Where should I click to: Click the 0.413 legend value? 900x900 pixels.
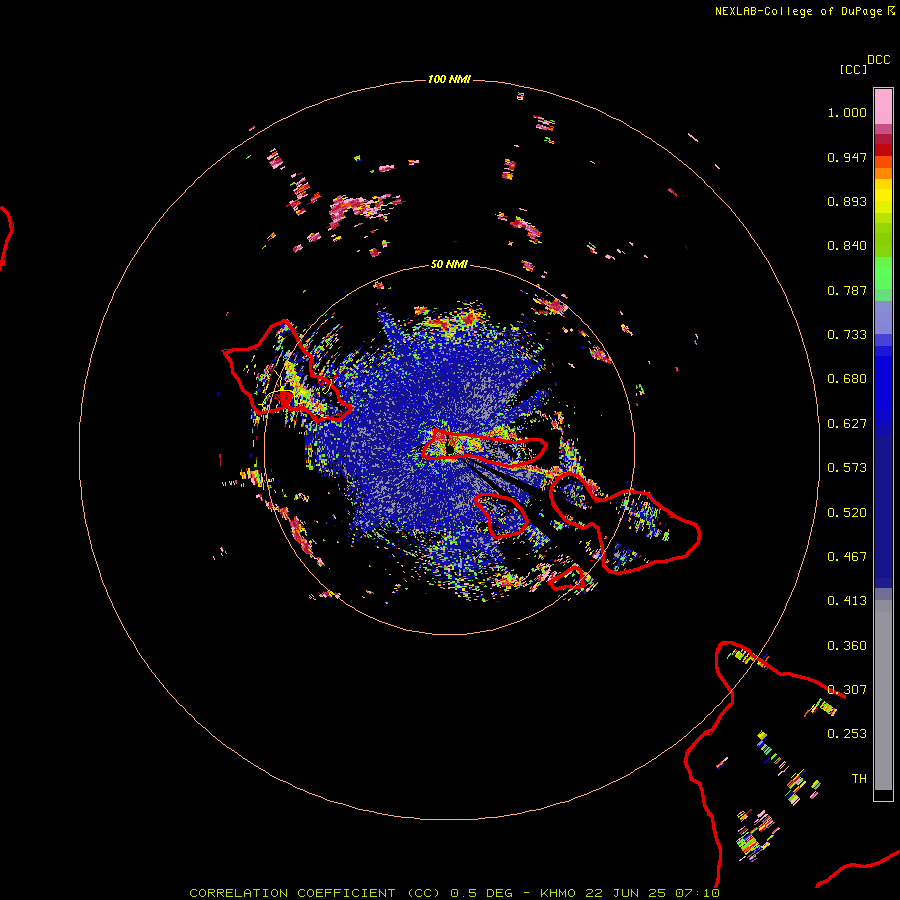[x=847, y=601]
